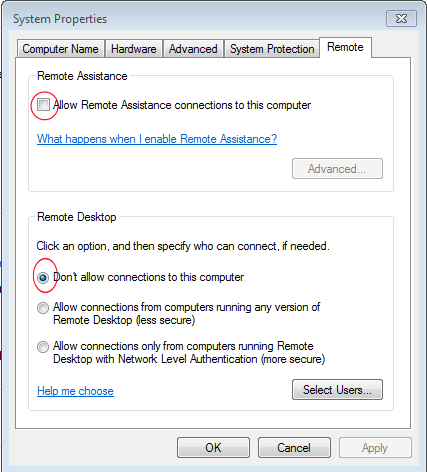The height and width of the screenshot is (472, 427).
Task: Close the System Properties dialog
Action: click(401, 18)
